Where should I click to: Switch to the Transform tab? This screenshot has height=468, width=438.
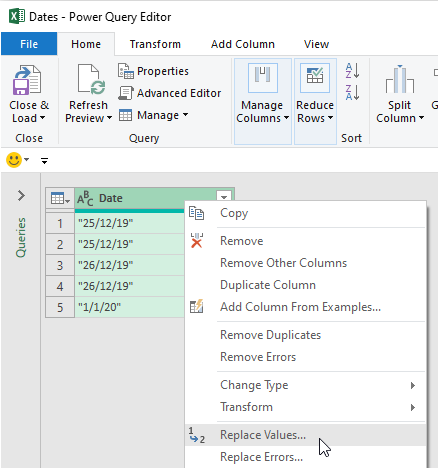point(155,44)
